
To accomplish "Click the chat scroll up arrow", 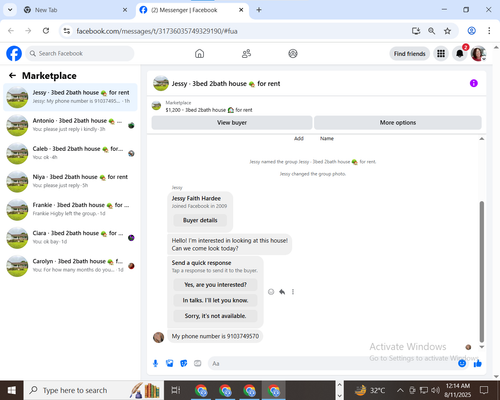I will tap(482, 139).
